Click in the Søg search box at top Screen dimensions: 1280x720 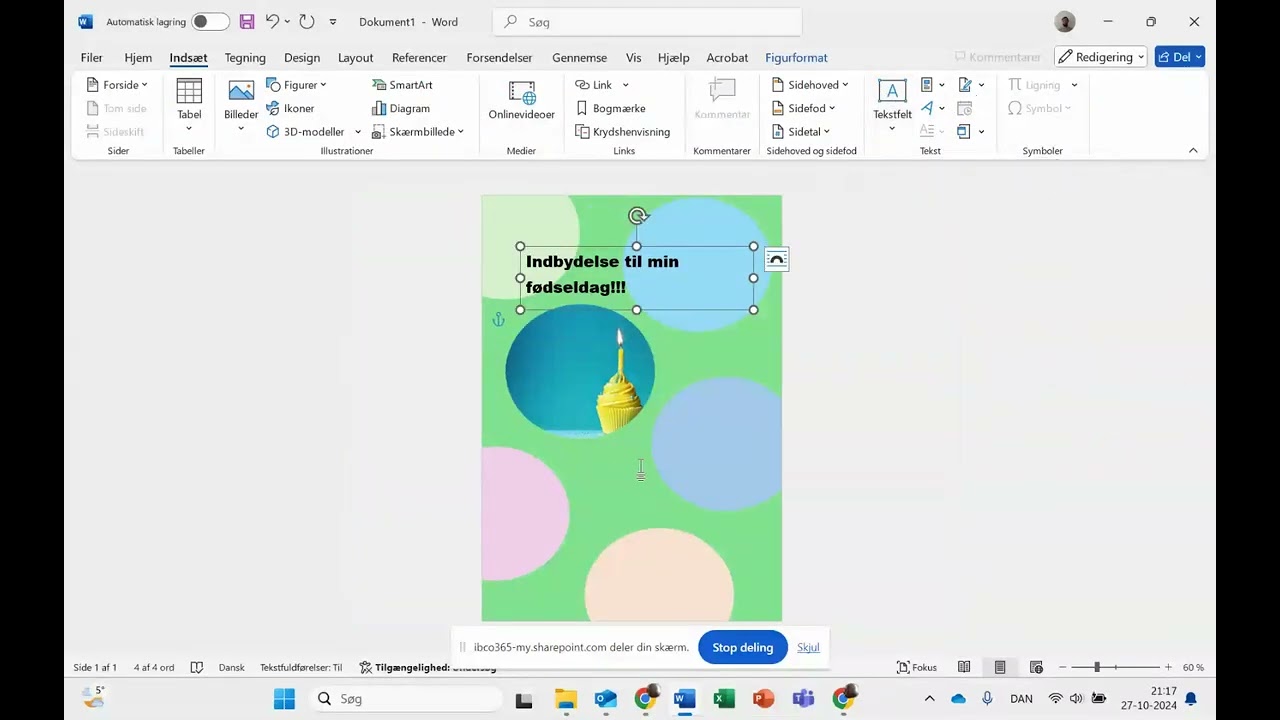[x=647, y=22]
